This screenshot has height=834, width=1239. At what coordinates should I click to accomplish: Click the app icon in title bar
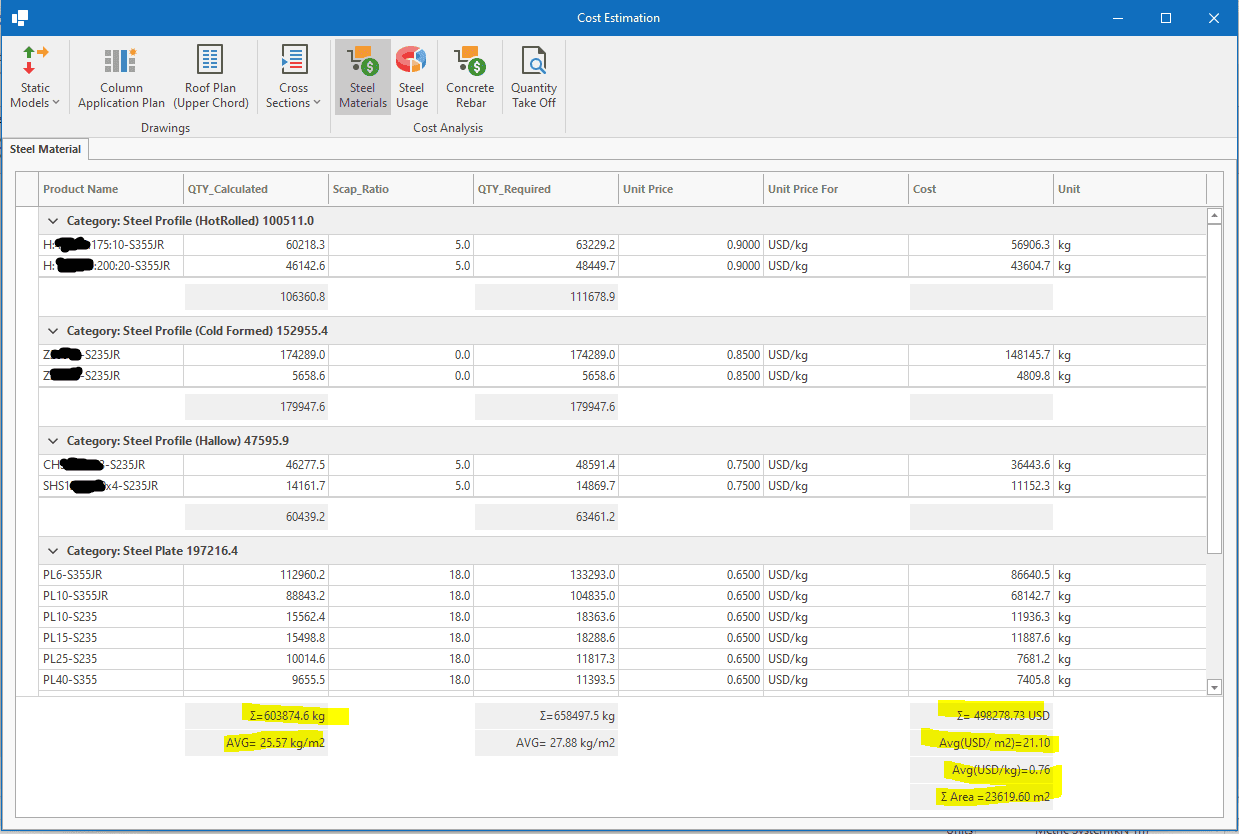pyautogui.click(x=20, y=18)
